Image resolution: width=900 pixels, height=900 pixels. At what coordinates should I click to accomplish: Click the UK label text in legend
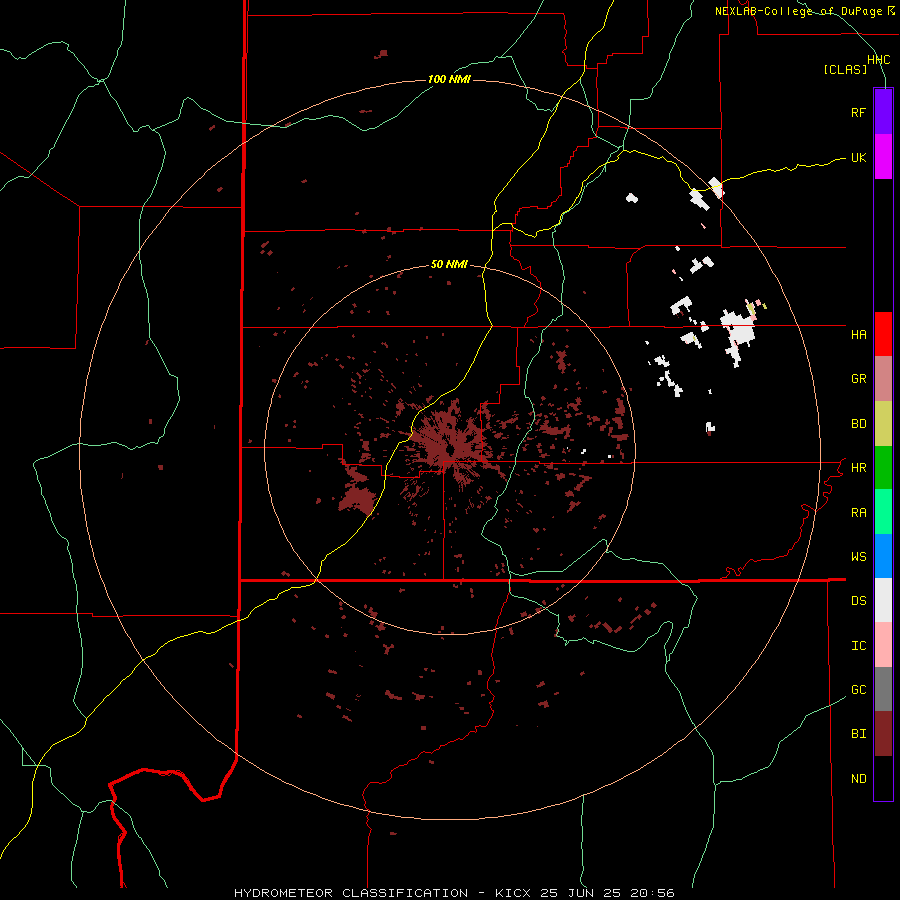[858, 157]
